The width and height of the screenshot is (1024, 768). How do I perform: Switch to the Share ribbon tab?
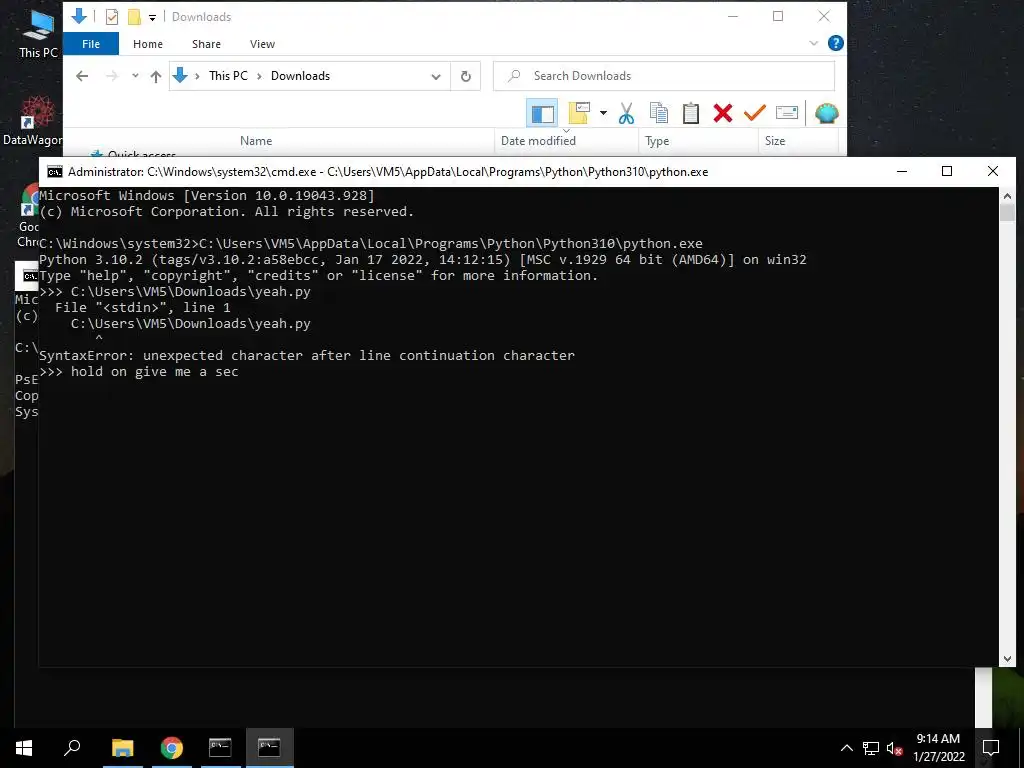(206, 44)
